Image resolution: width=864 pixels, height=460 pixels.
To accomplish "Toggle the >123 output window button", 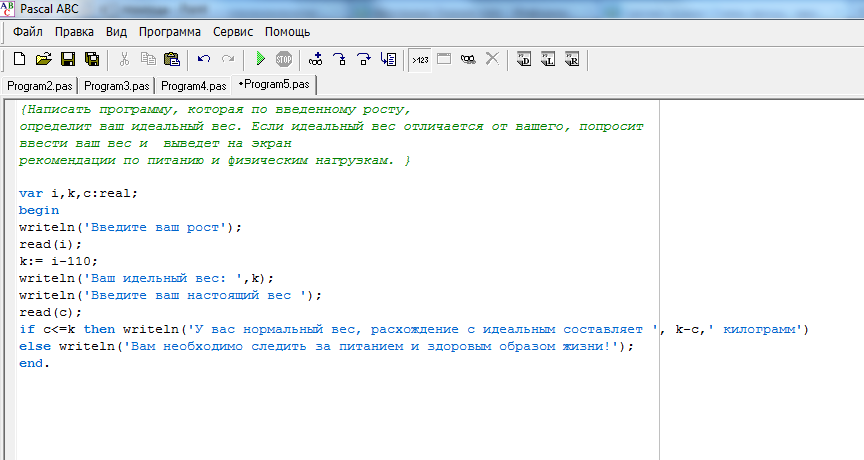I will [420, 59].
